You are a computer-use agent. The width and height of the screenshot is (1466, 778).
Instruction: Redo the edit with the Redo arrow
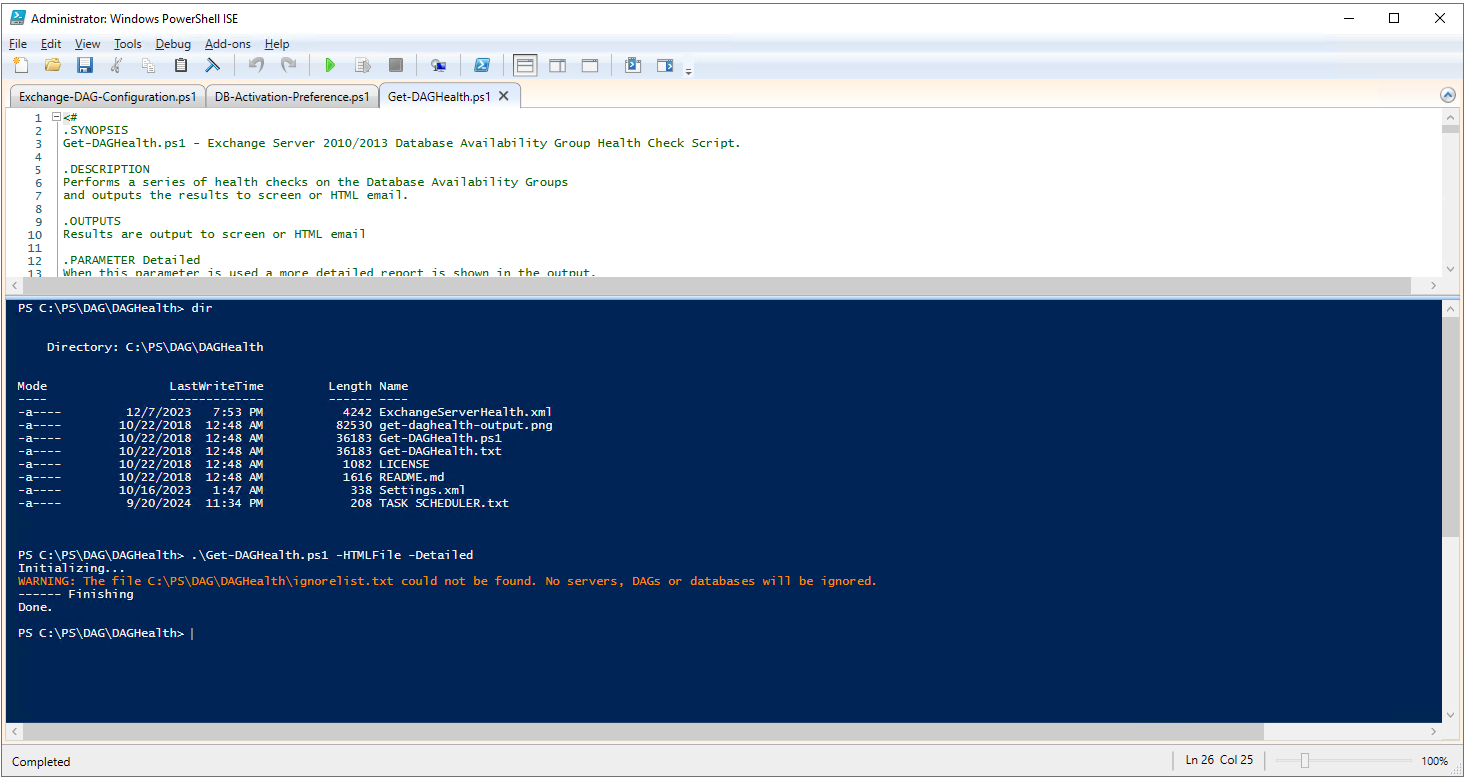289,65
